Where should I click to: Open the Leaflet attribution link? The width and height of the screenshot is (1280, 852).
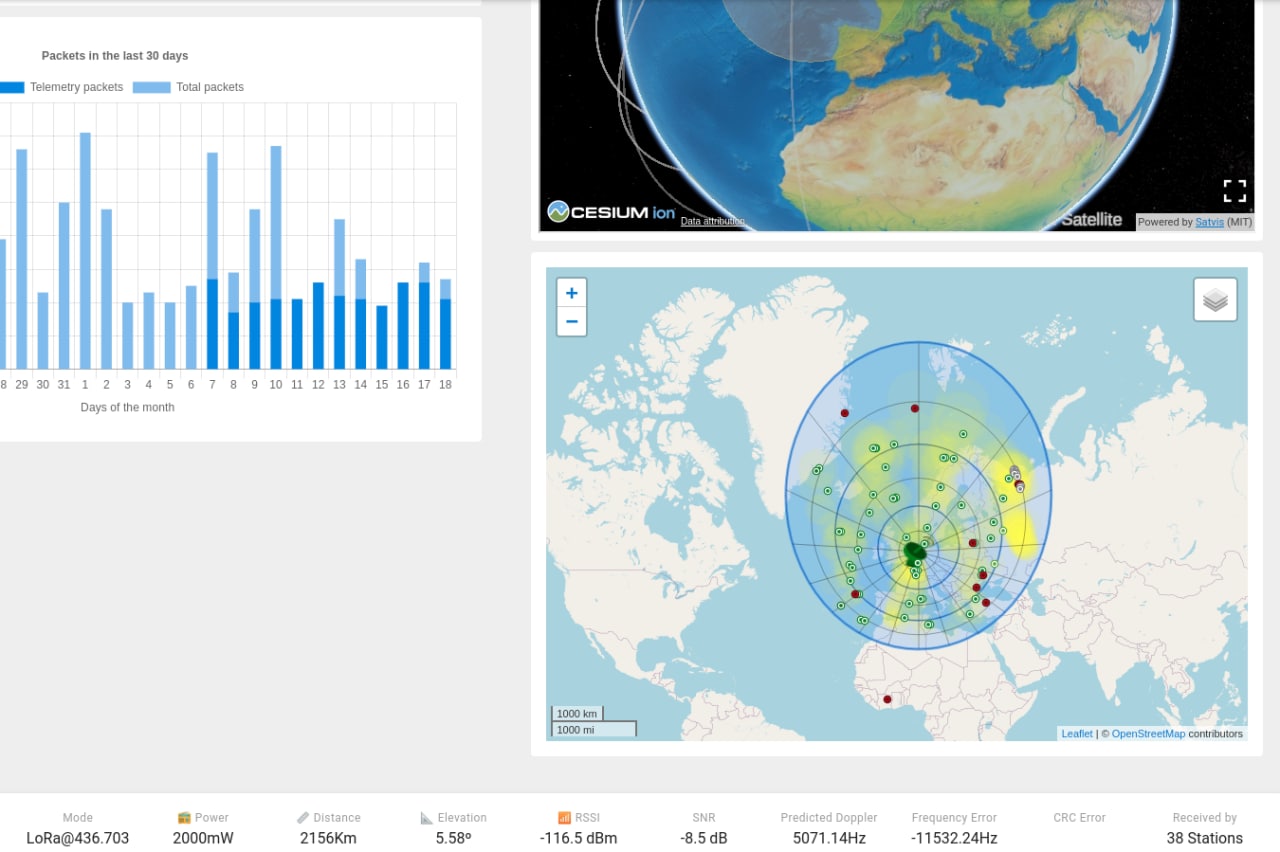1077,734
